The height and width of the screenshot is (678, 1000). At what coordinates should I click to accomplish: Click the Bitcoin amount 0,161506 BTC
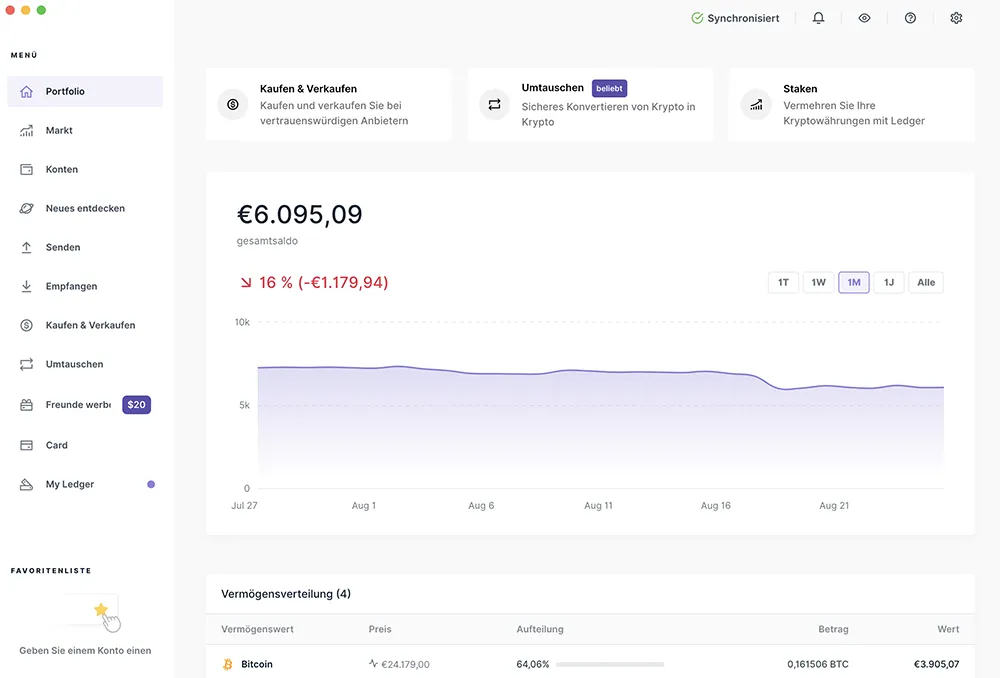[818, 664]
